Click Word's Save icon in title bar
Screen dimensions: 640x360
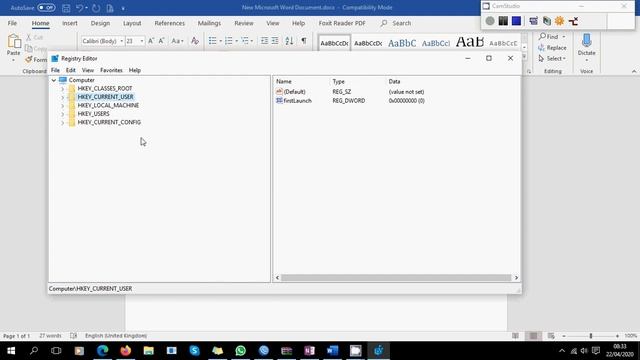point(66,8)
